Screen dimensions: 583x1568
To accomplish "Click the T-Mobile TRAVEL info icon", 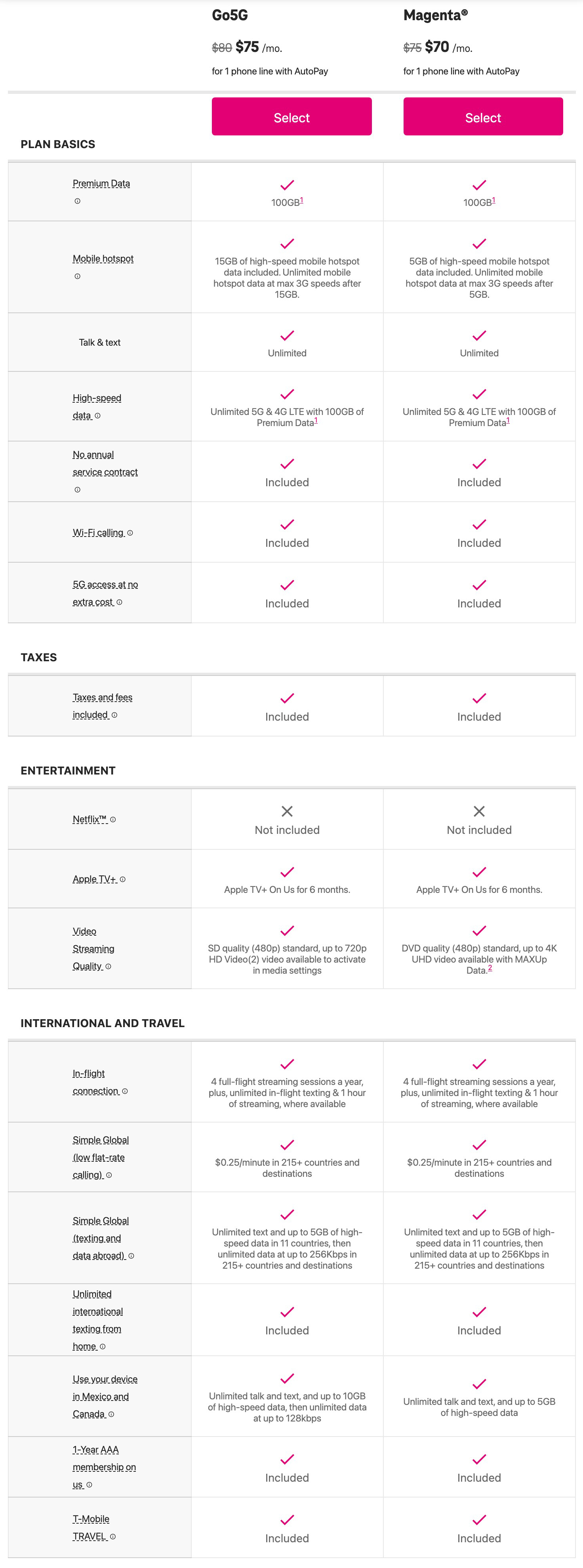I will coord(112,1537).
